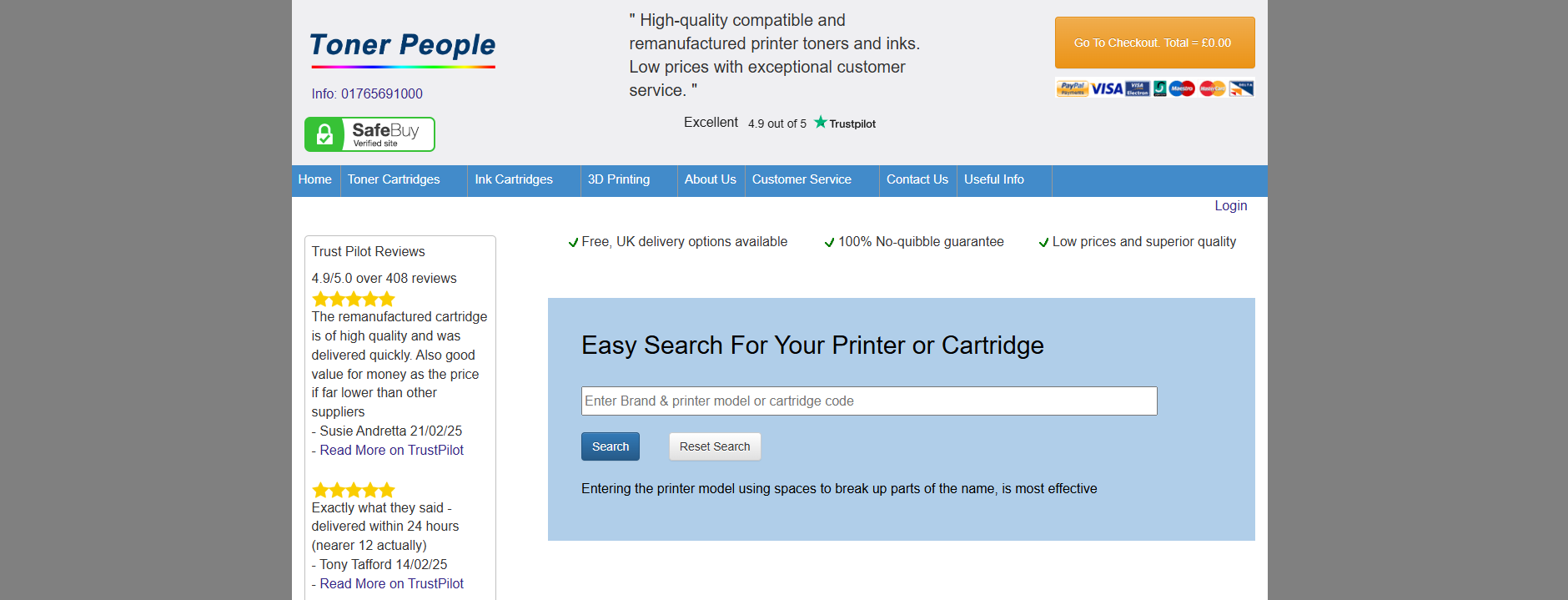1568x600 pixels.
Task: Click the PayPal Payments icon
Action: pyautogui.click(x=1073, y=88)
